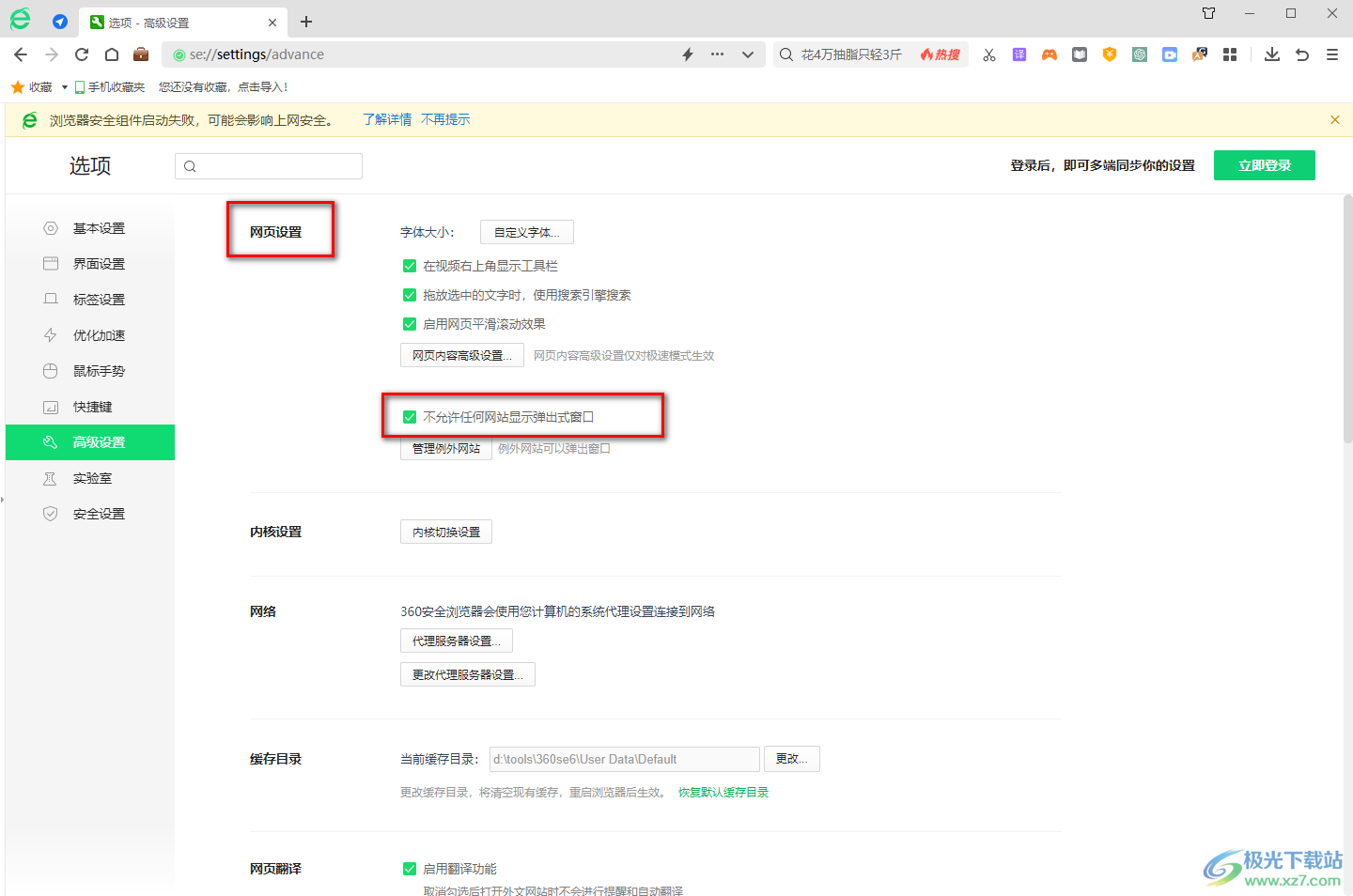Screen dimensions: 1353x896
Task: Open the blue video recorder extension
Action: pyautogui.click(x=1170, y=54)
